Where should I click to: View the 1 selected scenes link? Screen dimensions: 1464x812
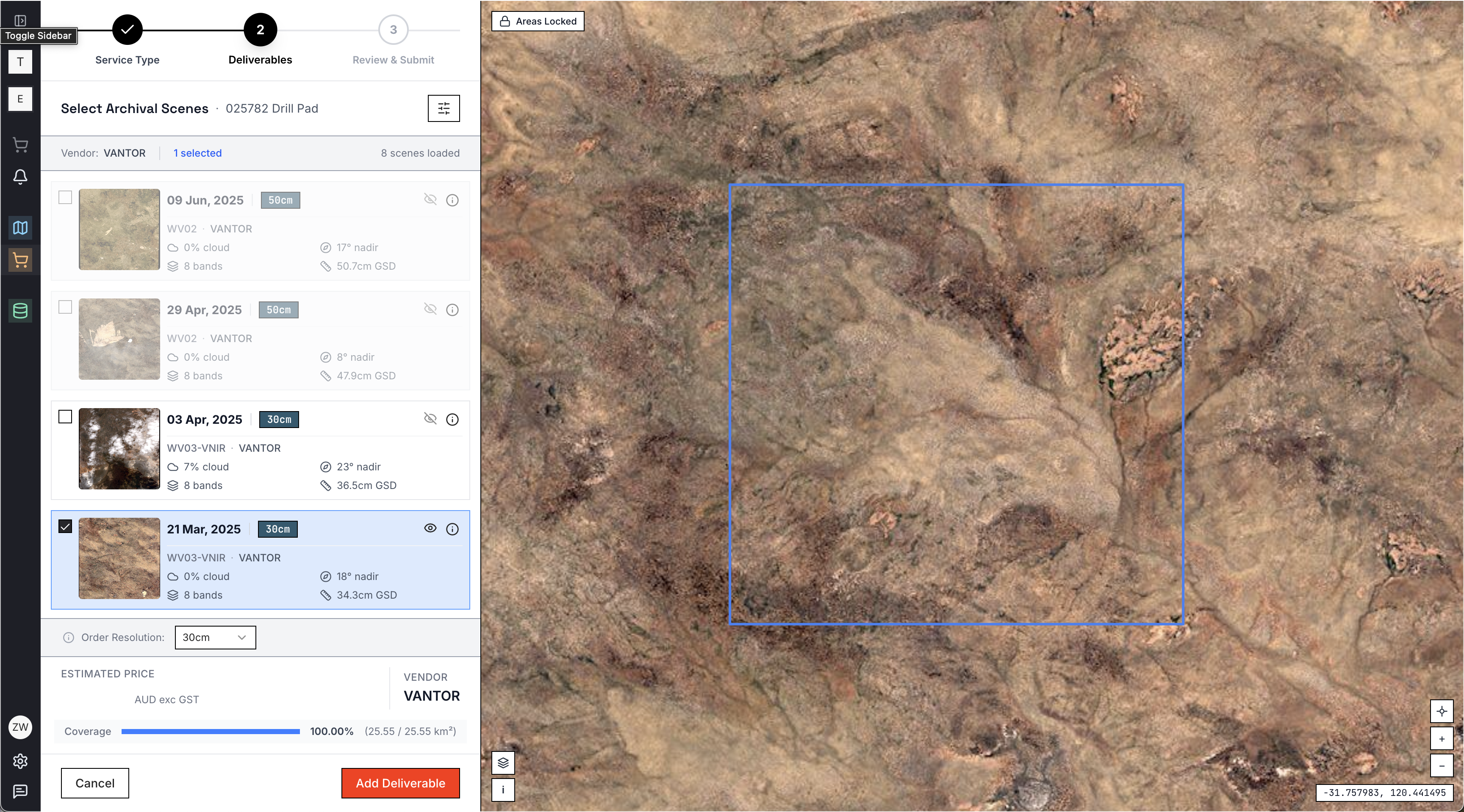click(197, 153)
